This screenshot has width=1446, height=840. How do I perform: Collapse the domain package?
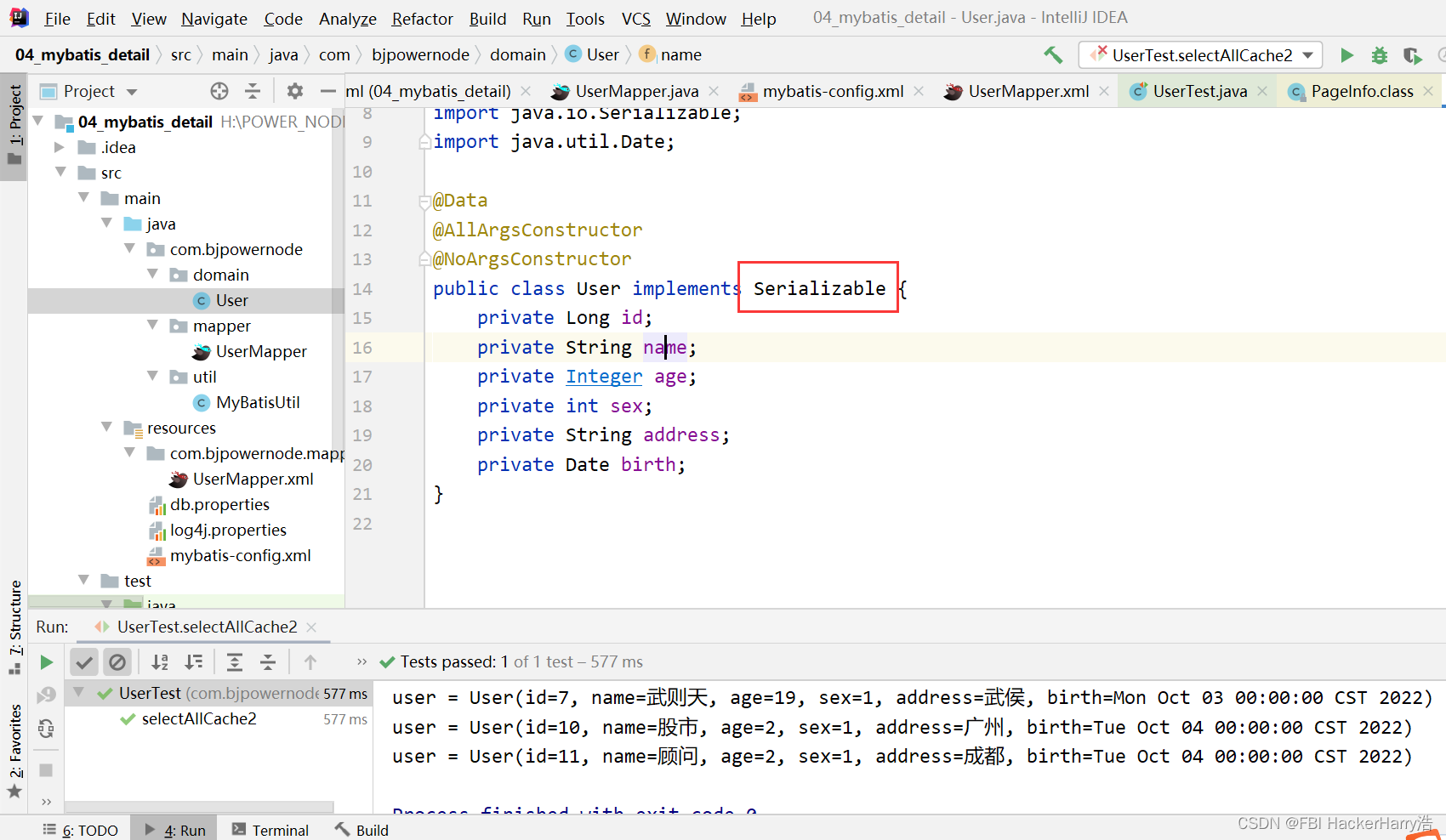[x=153, y=275]
